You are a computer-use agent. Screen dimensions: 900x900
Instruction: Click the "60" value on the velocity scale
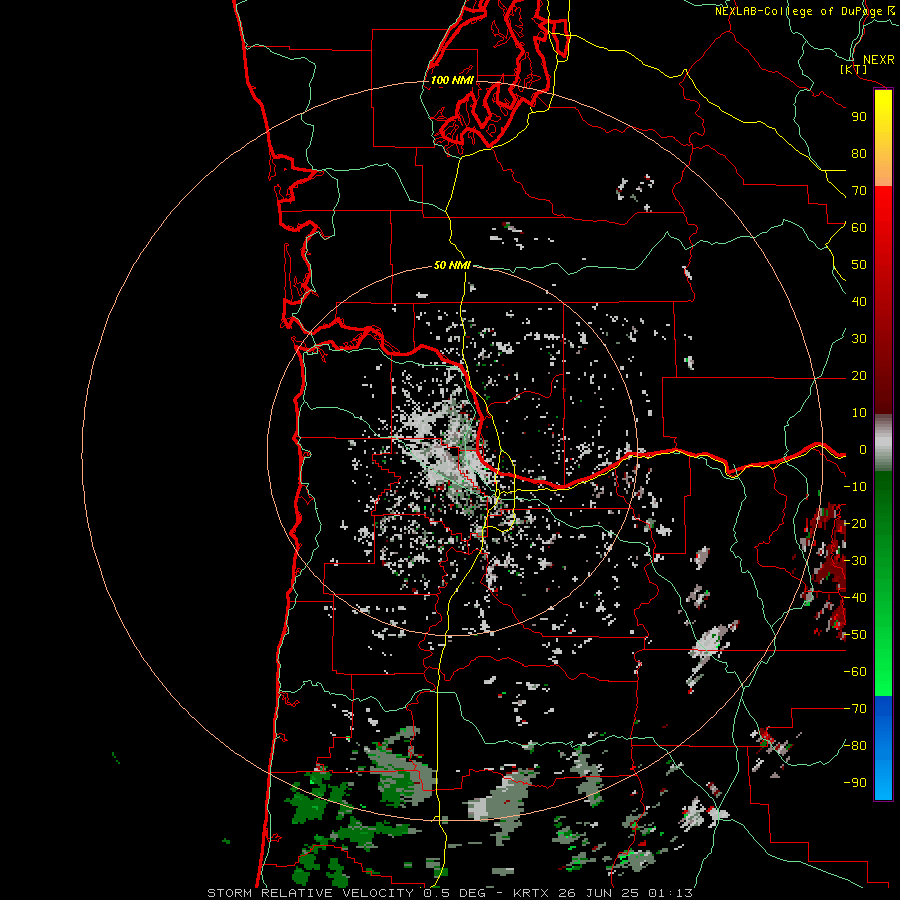click(859, 228)
